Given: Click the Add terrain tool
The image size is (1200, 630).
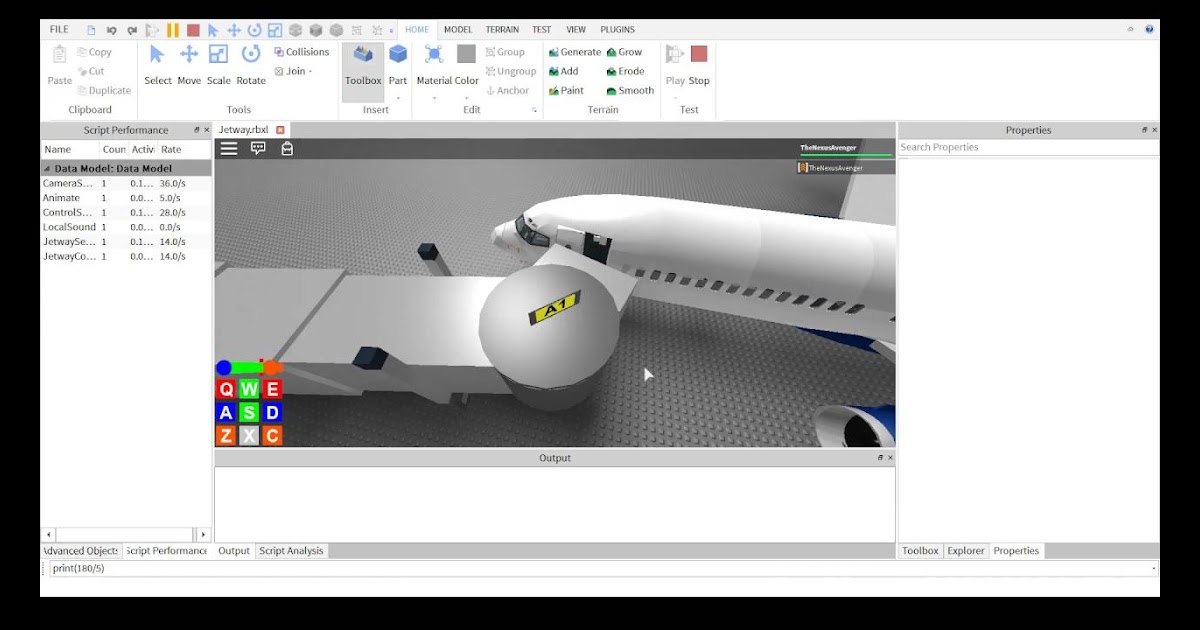Looking at the screenshot, I should 563,71.
